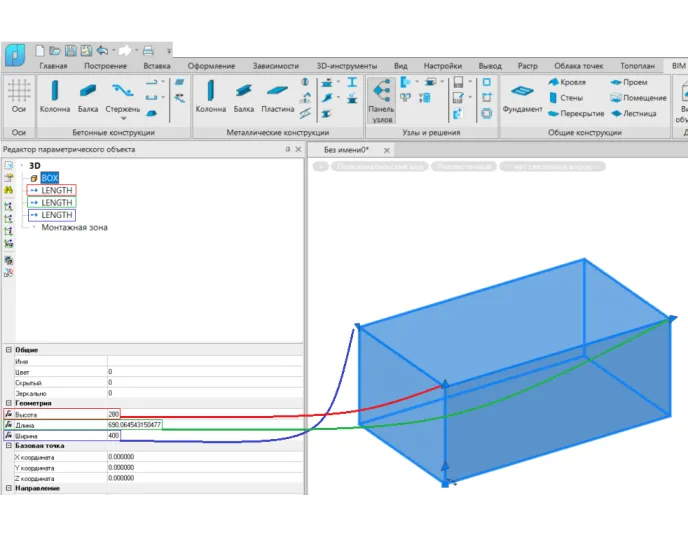The width and height of the screenshot is (688, 537).
Task: Toggle the Панель узлов button
Action: [381, 100]
